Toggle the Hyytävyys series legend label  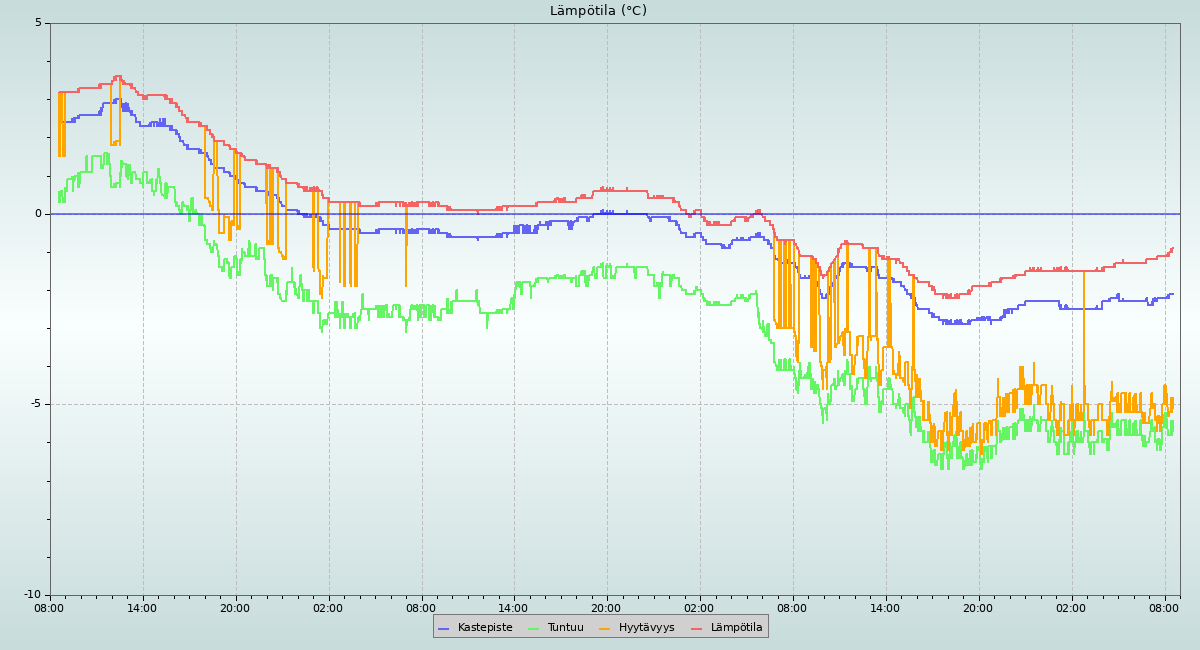pyautogui.click(x=646, y=627)
